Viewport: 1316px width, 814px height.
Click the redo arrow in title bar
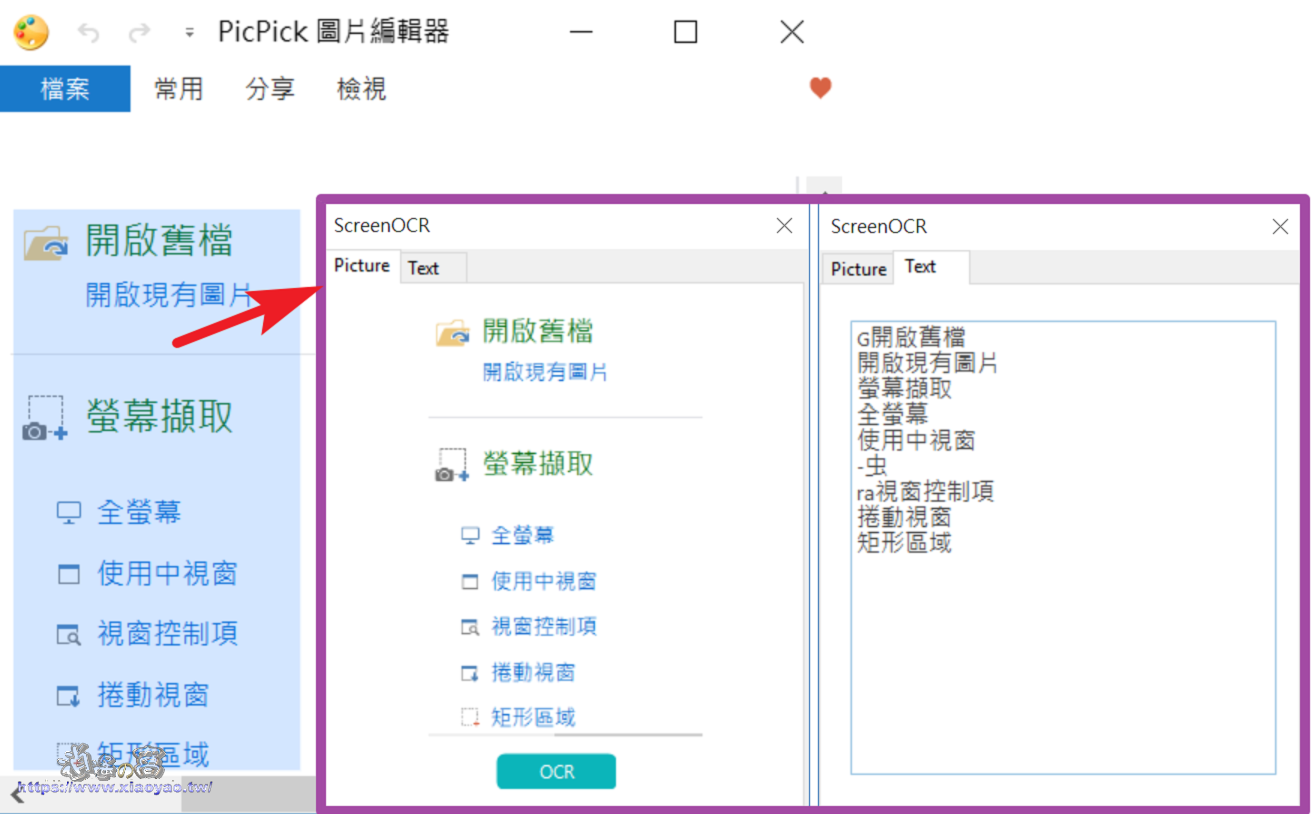(x=139, y=33)
